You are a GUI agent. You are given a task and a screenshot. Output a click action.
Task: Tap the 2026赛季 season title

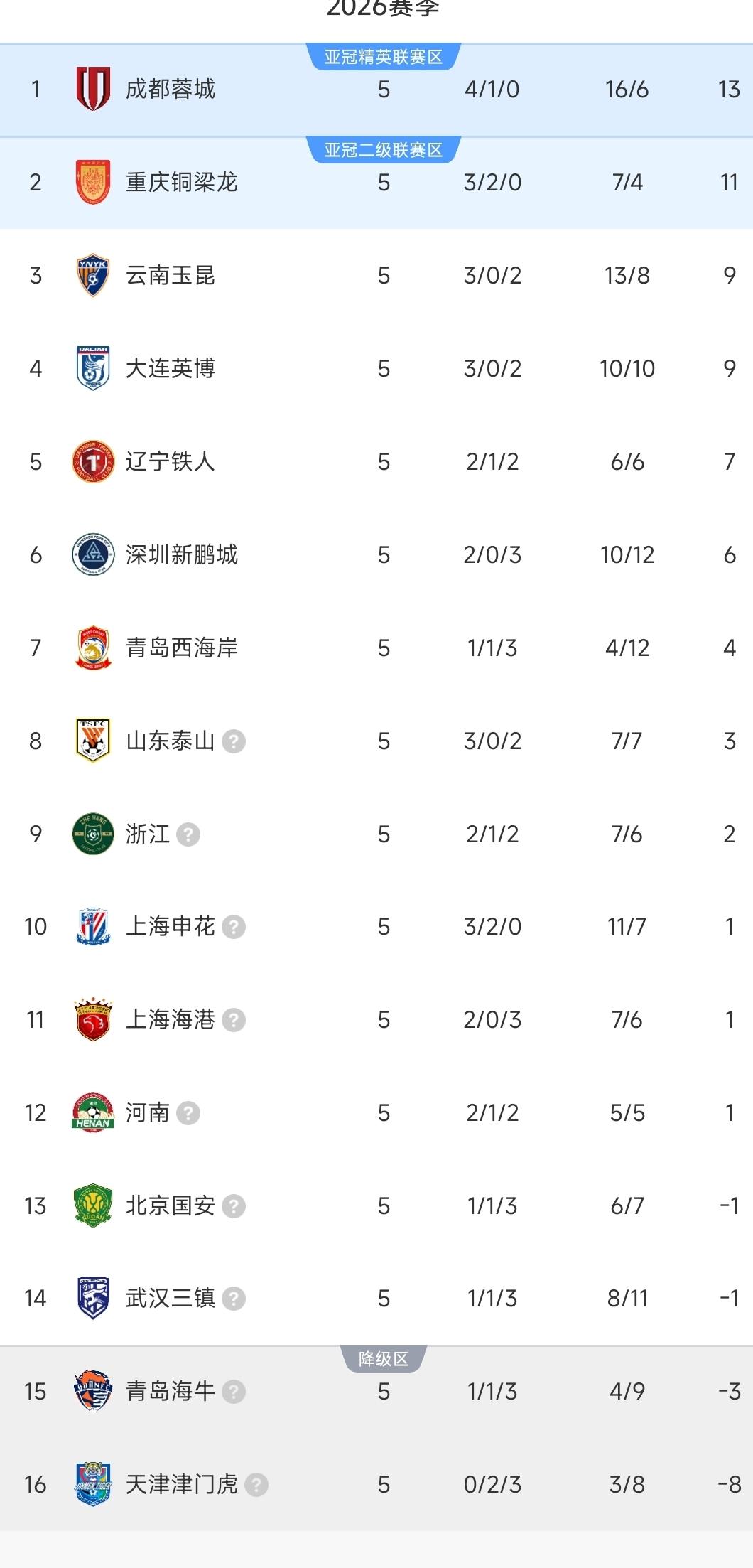(384, 9)
